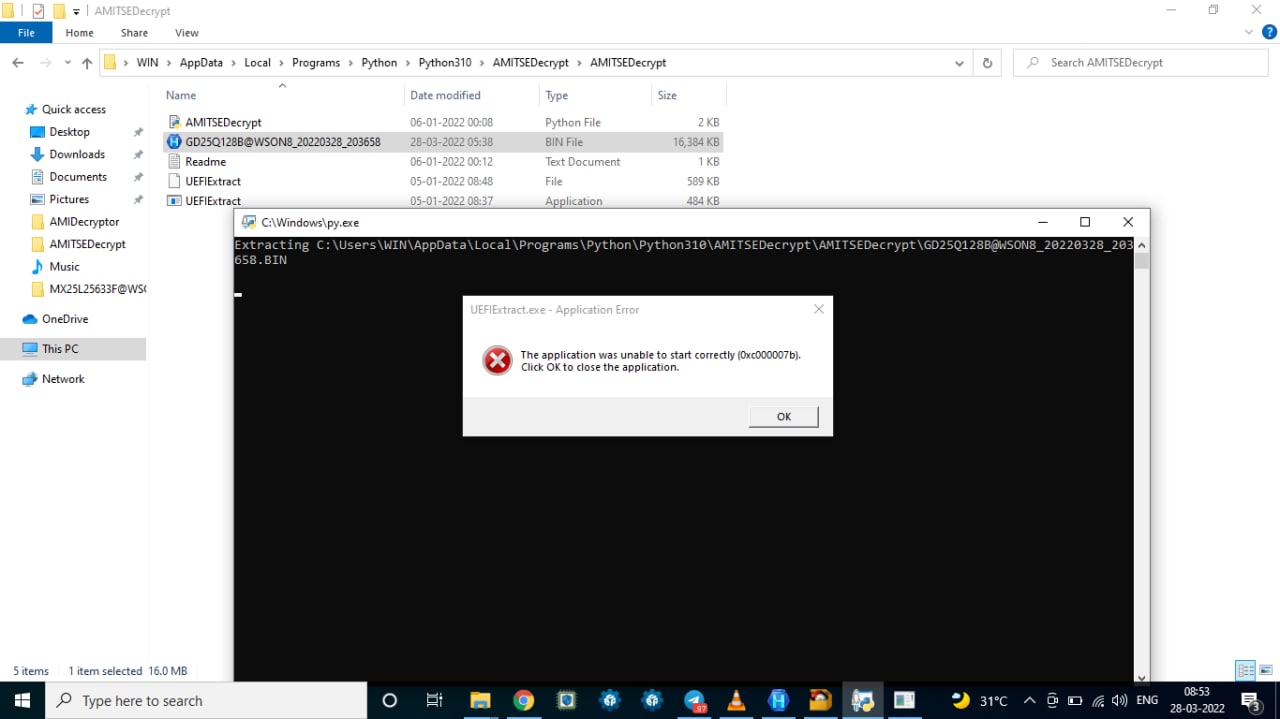Select the Readme text document
Viewport: 1280px width, 719px height.
tap(443, 161)
